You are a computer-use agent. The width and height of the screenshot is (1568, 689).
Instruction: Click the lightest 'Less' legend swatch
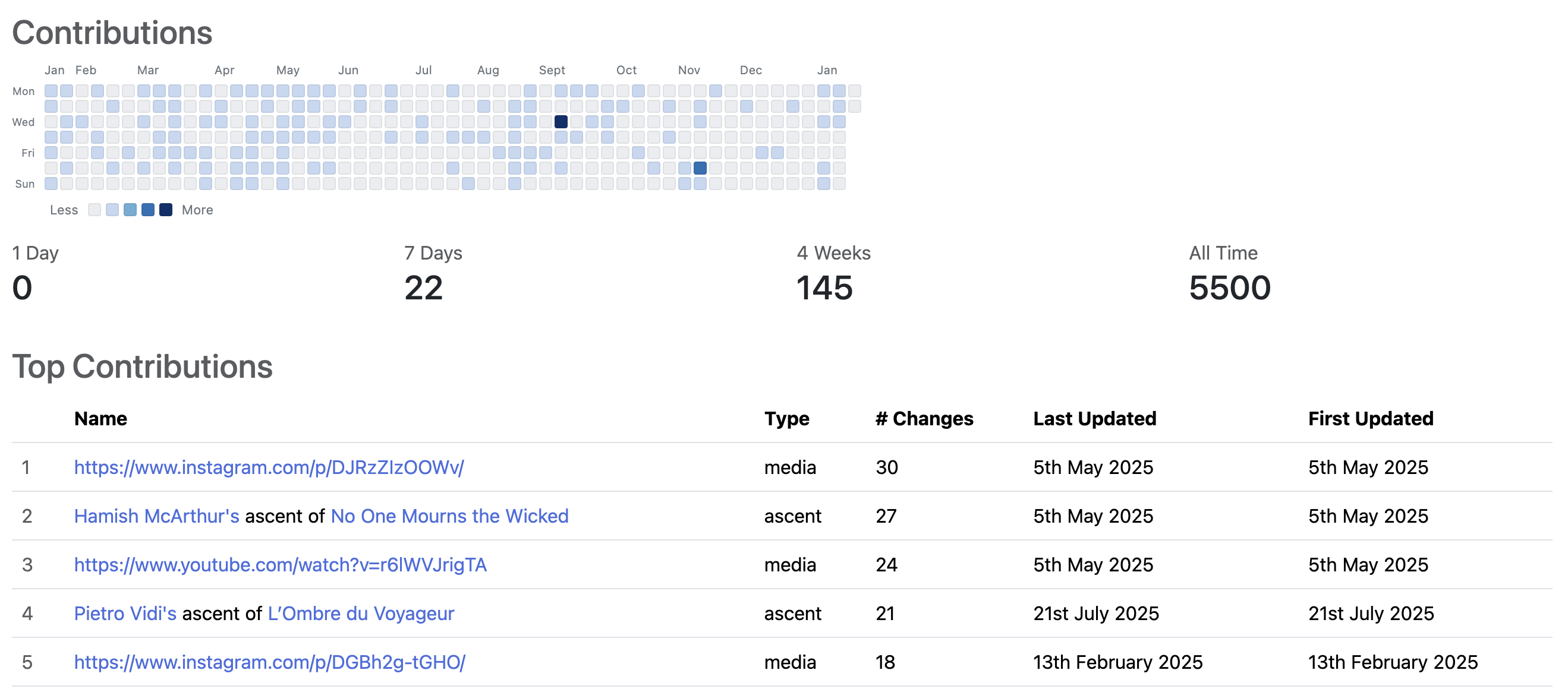pos(95,210)
